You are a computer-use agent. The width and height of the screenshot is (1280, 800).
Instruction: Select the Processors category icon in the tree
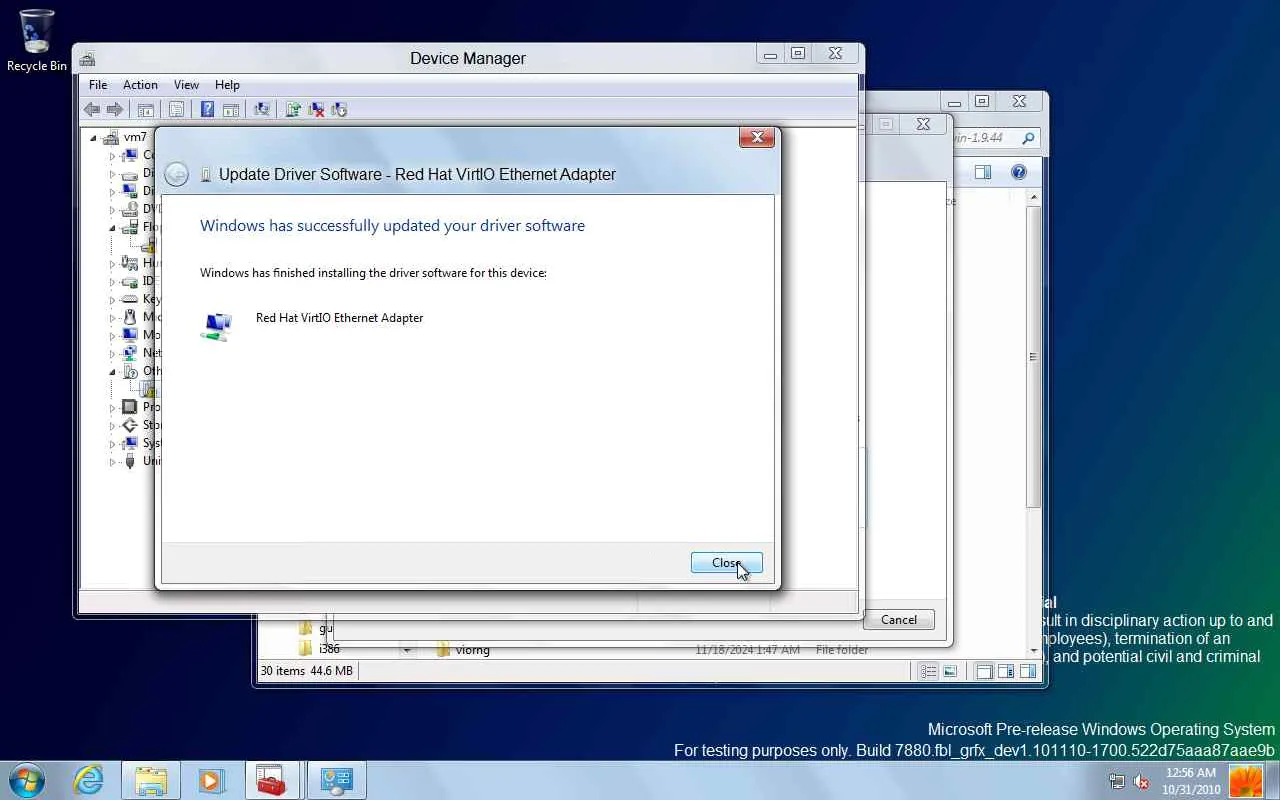click(x=129, y=407)
